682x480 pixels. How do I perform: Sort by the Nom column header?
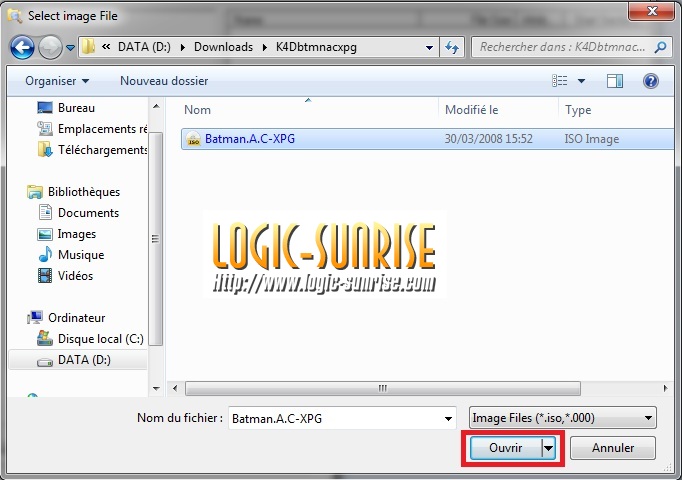click(x=197, y=110)
